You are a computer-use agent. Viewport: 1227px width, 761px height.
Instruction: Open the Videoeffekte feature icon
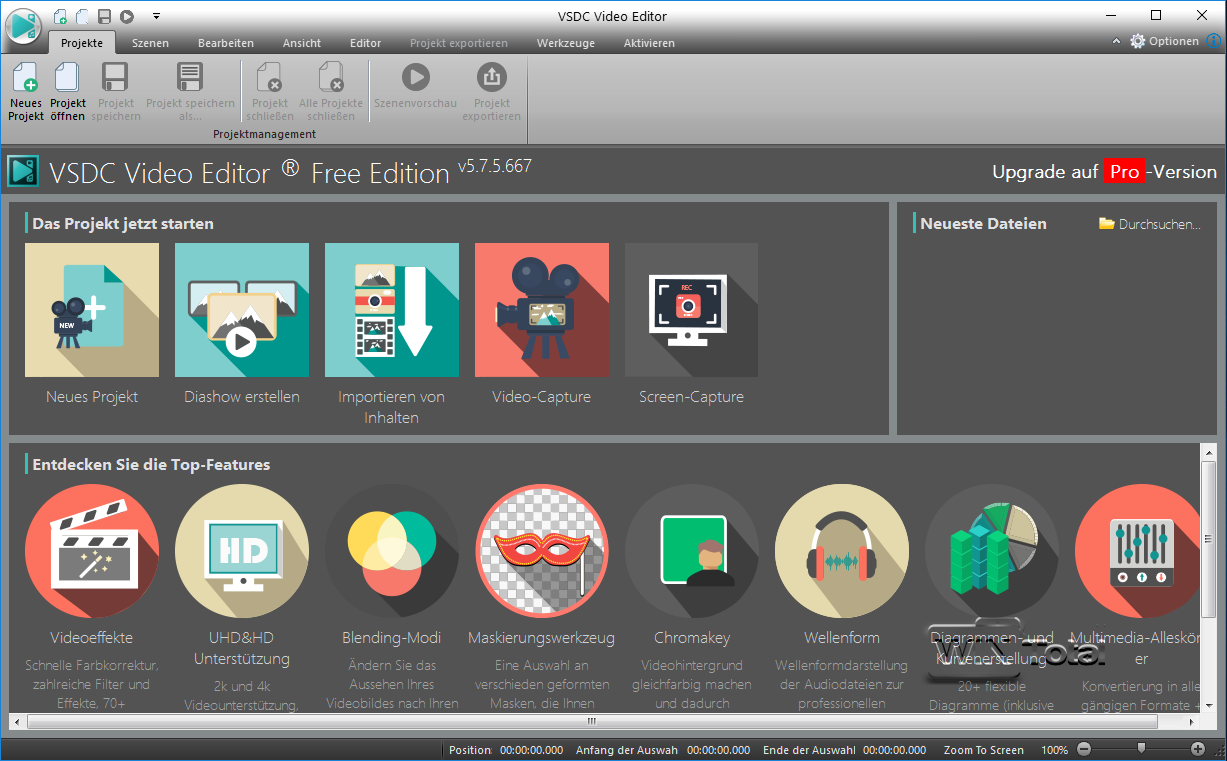click(x=91, y=551)
